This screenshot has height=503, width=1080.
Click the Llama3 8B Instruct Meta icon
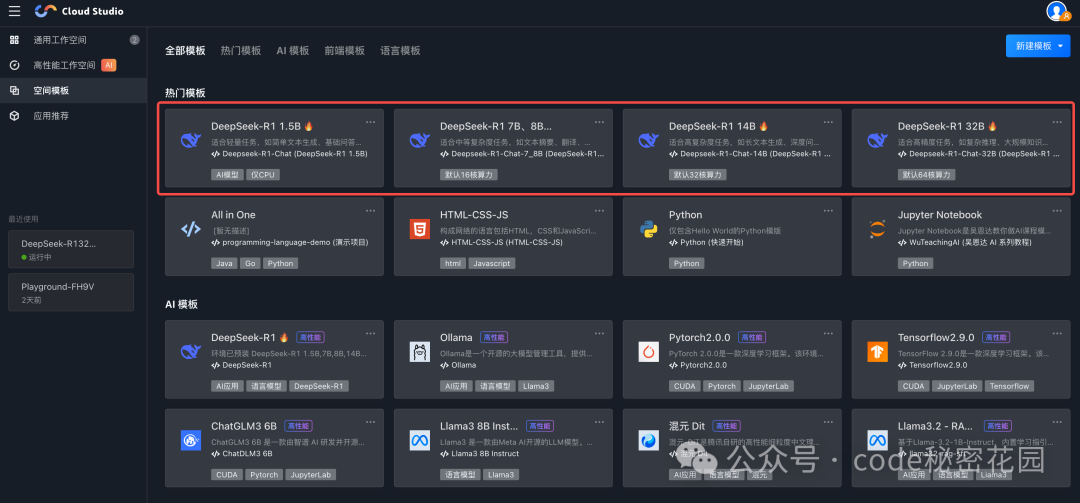coord(419,440)
